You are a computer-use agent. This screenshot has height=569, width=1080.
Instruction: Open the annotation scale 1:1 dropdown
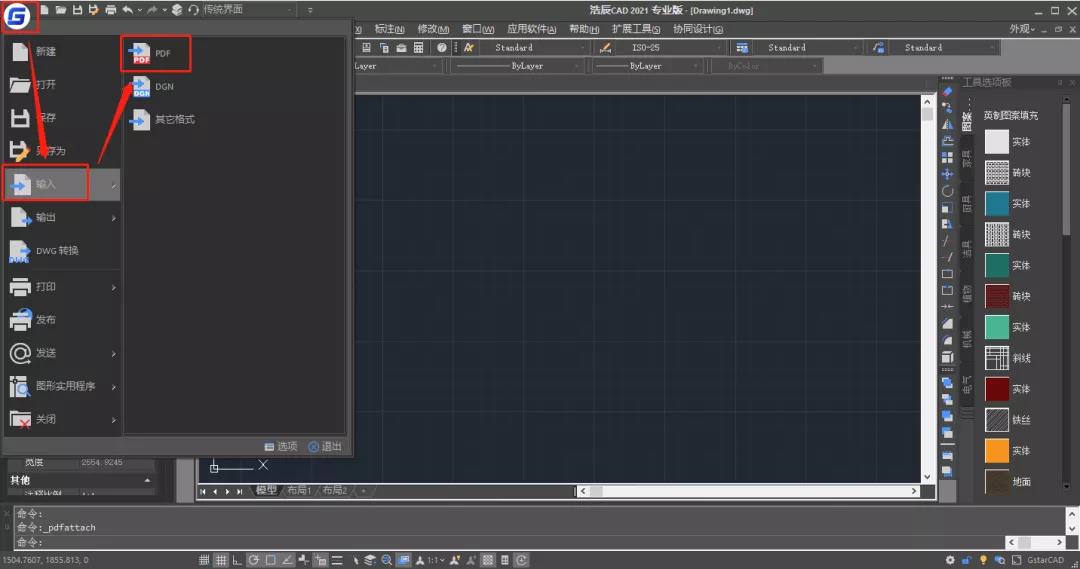pos(434,560)
